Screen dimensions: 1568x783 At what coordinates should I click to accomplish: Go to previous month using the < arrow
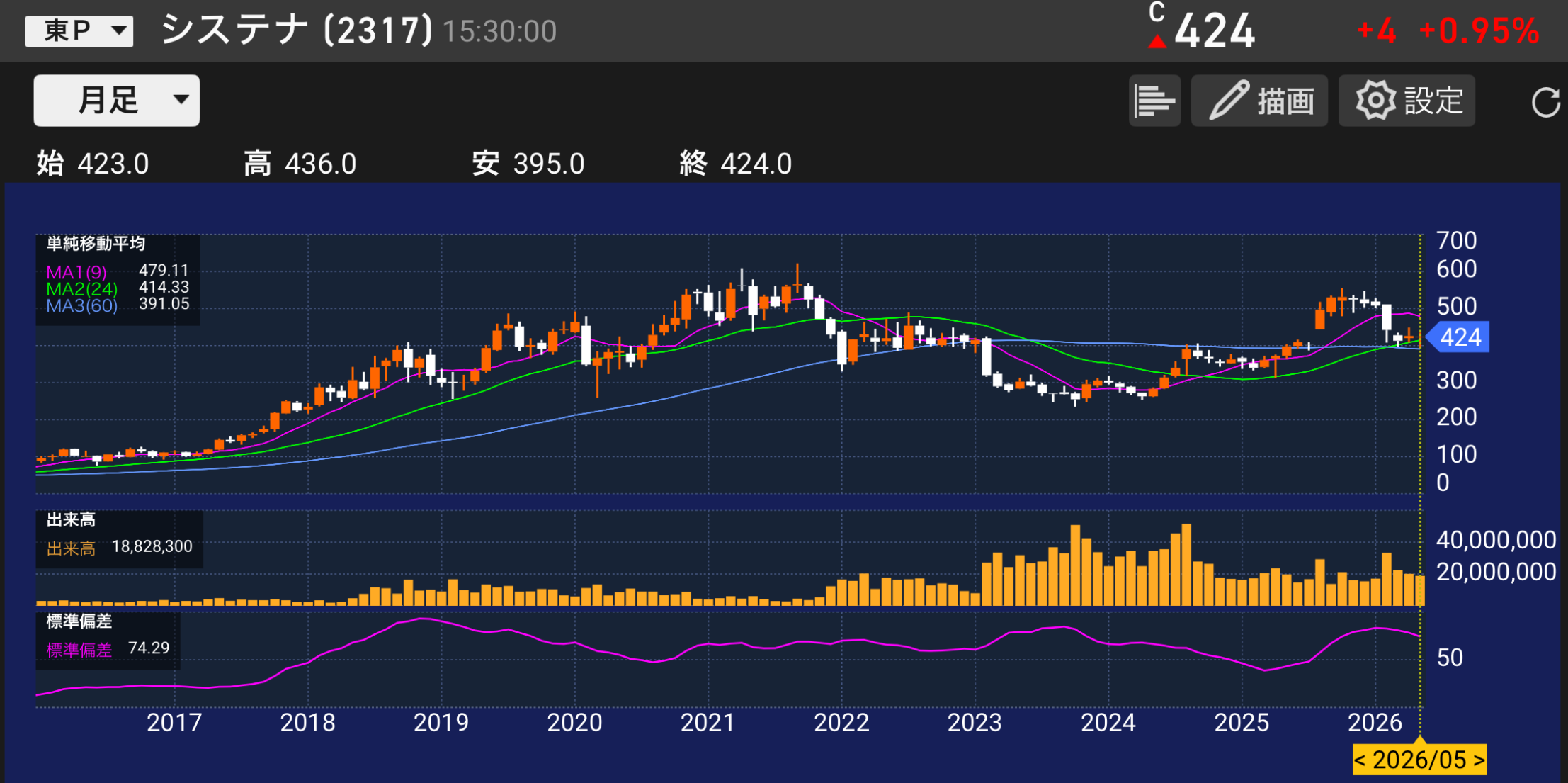1360,760
